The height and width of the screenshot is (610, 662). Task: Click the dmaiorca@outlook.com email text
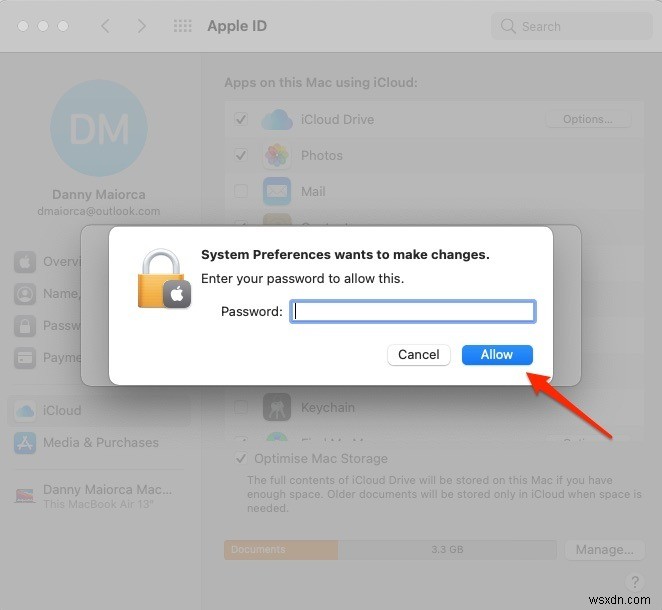point(99,211)
